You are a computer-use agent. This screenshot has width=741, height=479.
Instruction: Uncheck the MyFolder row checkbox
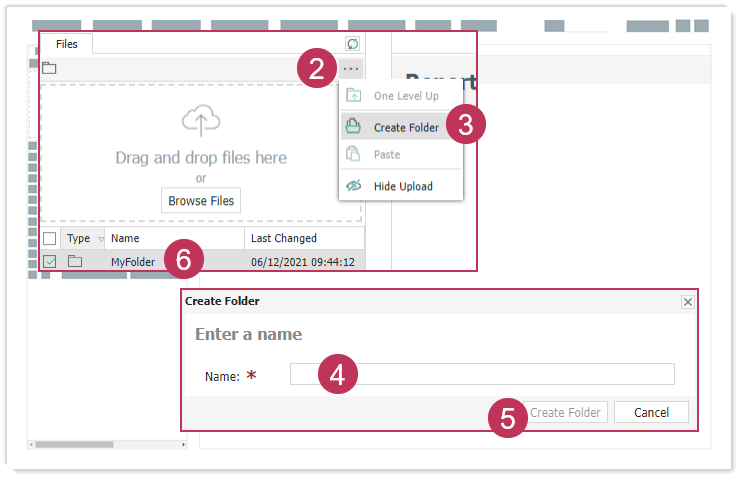click(x=50, y=261)
